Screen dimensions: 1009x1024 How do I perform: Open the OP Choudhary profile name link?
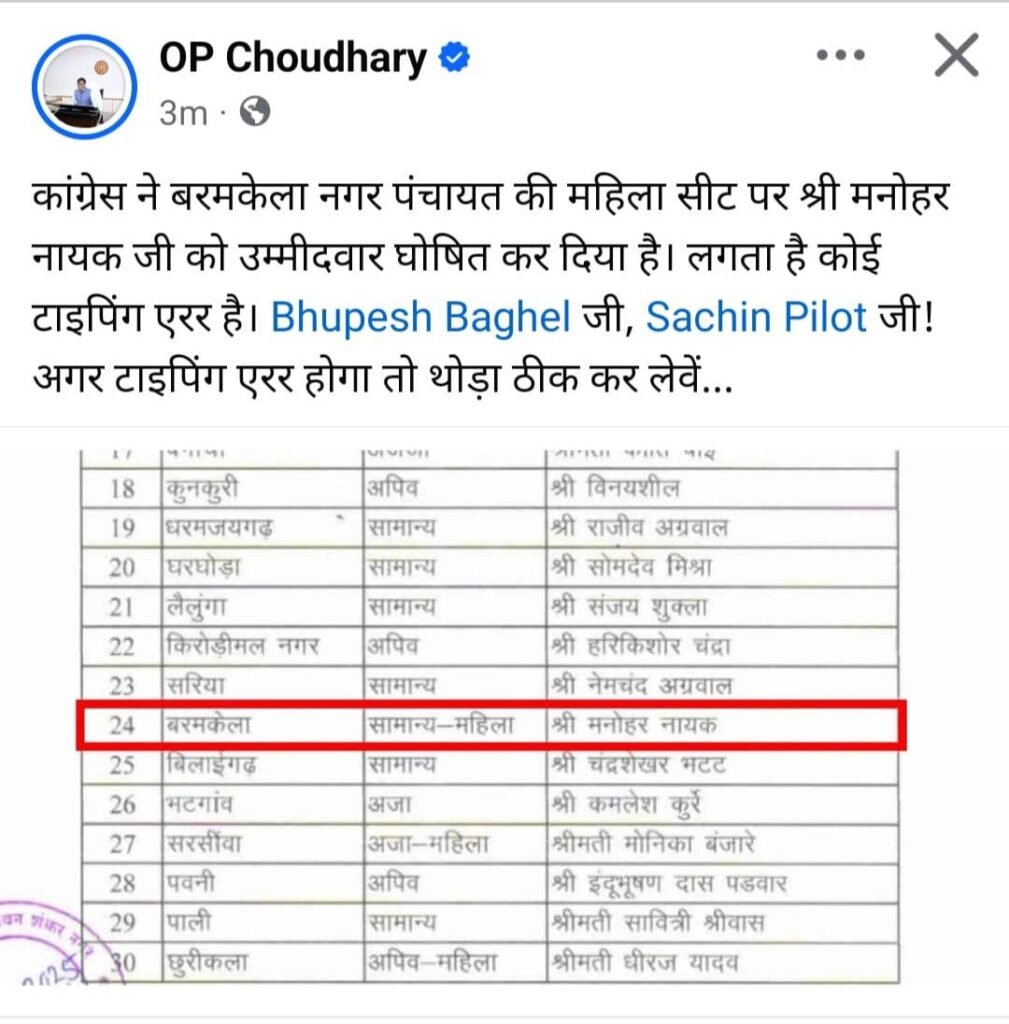pyautogui.click(x=293, y=59)
